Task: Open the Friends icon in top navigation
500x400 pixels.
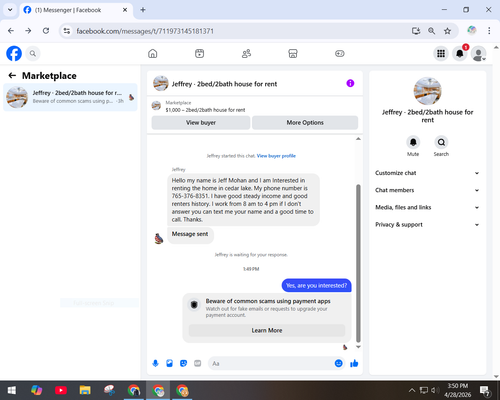Action: [246, 53]
